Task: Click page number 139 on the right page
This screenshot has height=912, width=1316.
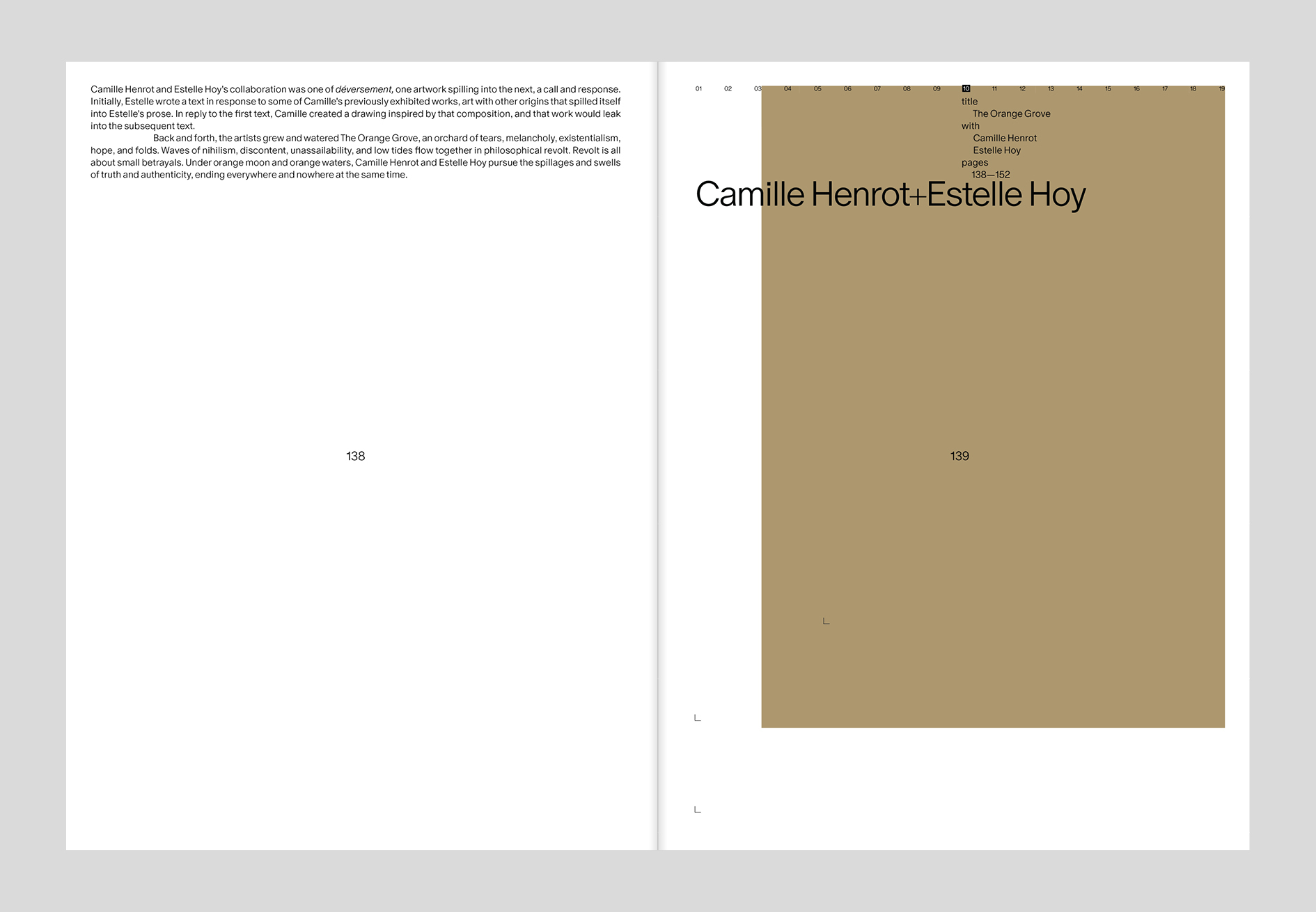Action: 959,456
